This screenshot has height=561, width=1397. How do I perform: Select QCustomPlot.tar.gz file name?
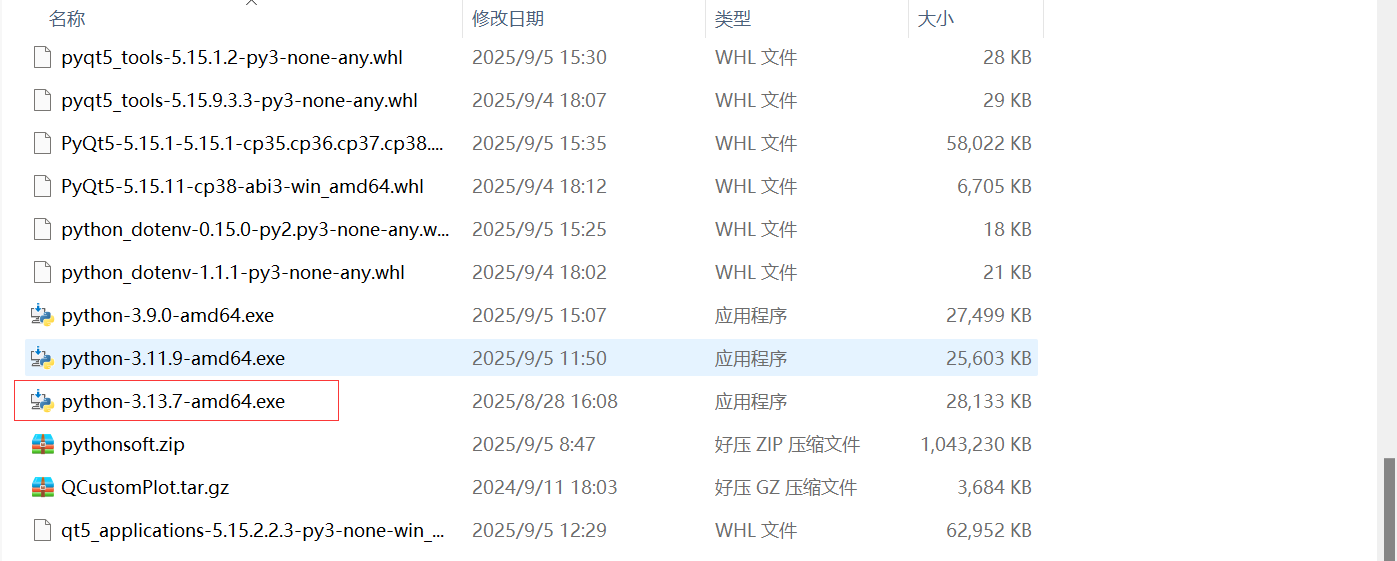[x=145, y=487]
